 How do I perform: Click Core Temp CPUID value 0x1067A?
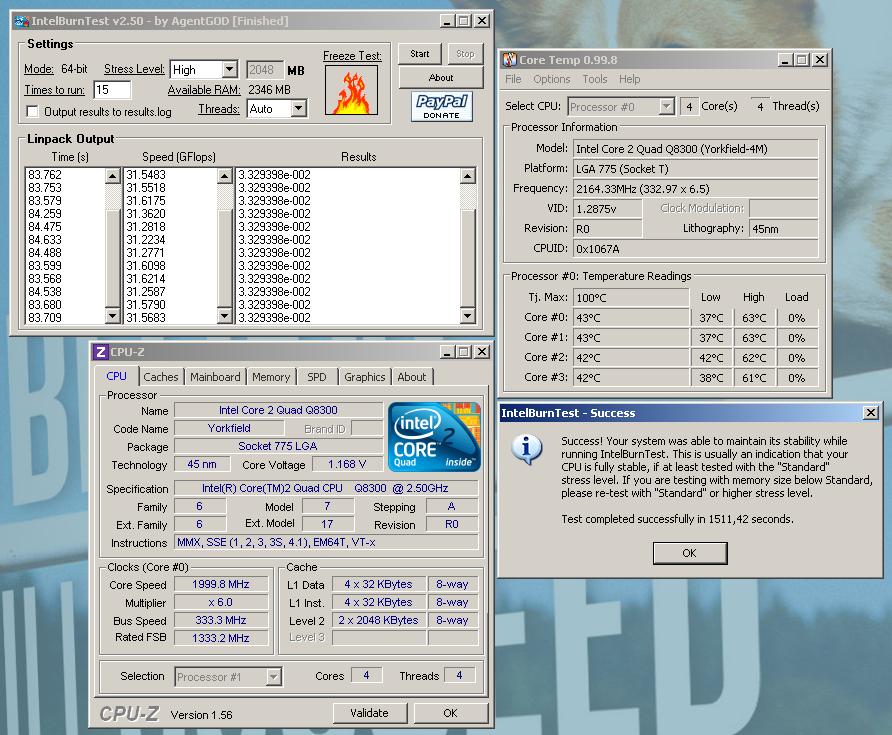tap(695, 249)
